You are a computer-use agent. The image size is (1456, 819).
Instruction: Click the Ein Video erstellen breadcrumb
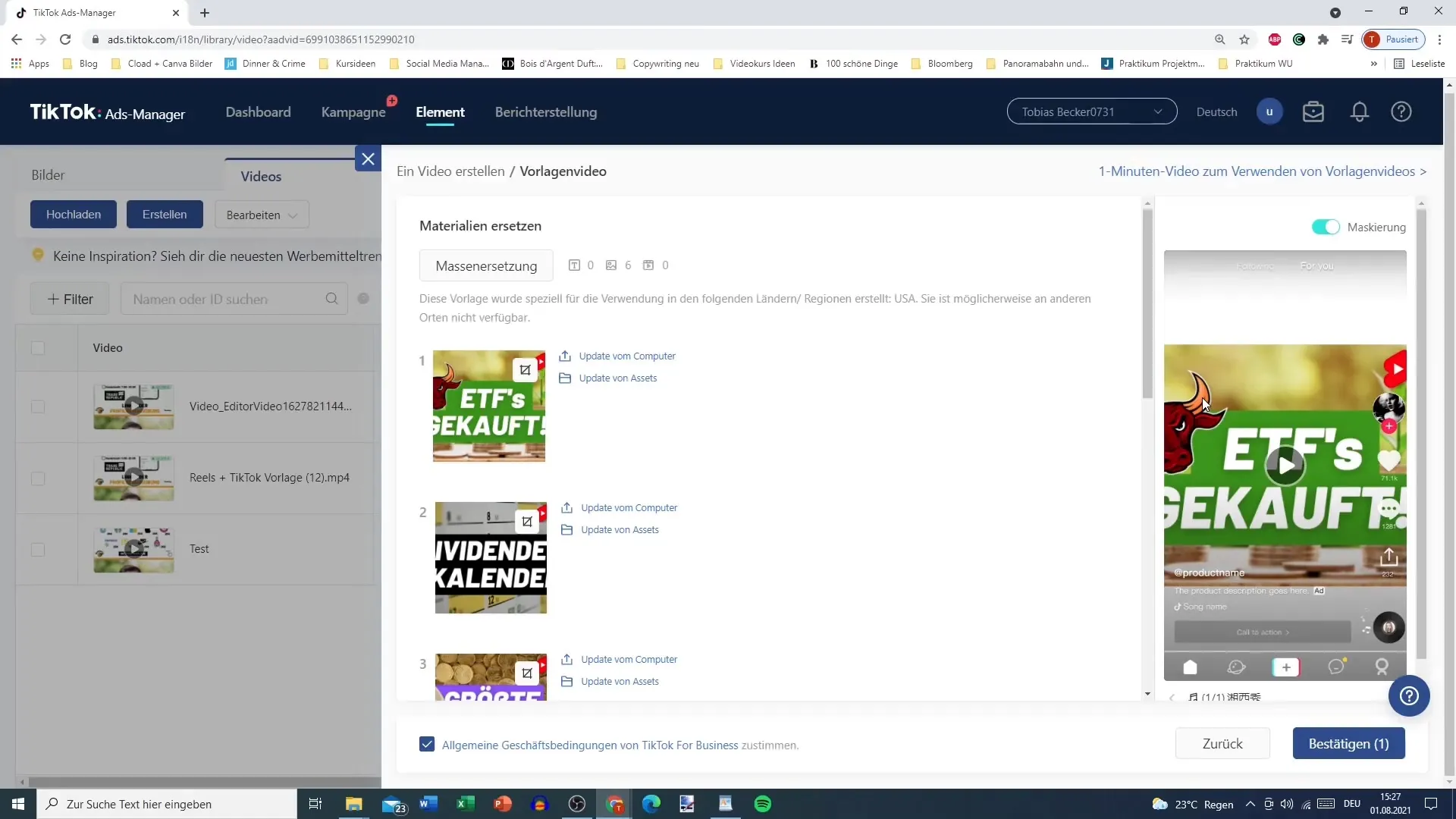[450, 171]
